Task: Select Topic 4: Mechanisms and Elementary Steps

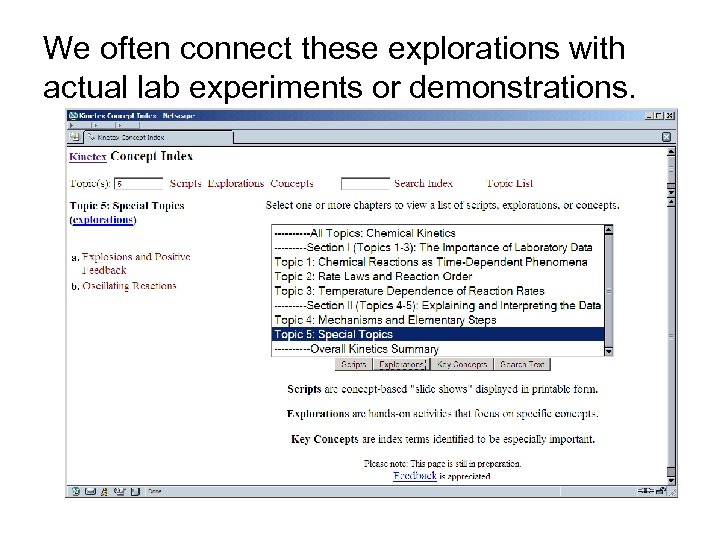Action: click(x=438, y=320)
